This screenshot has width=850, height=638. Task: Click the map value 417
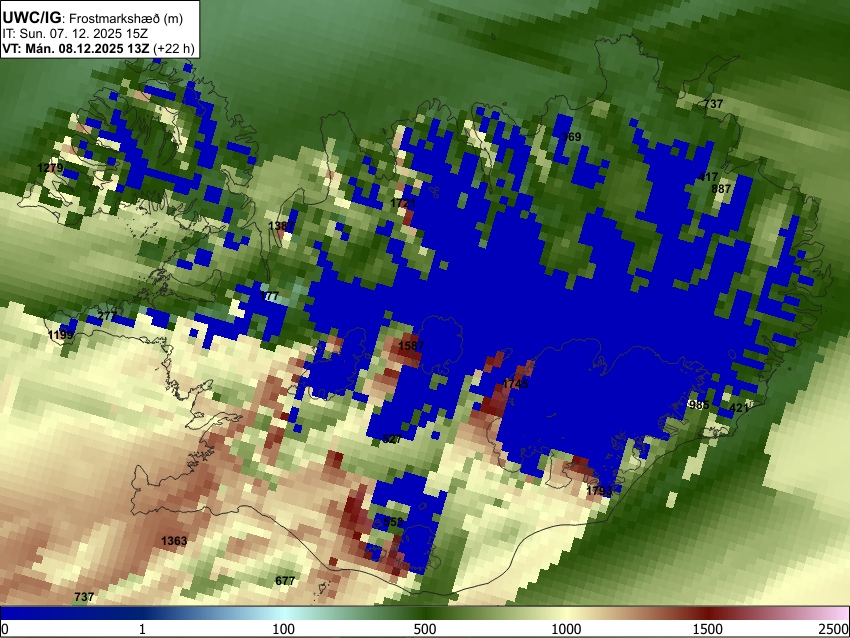pyautogui.click(x=708, y=177)
